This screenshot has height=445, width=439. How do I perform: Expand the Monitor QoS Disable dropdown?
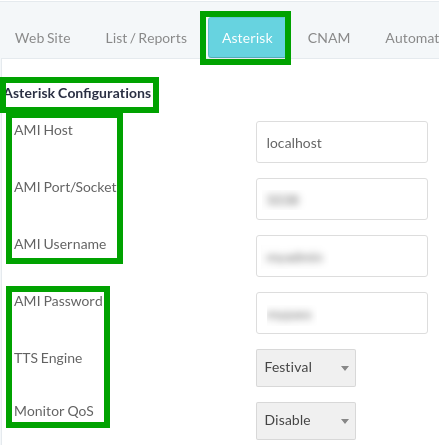pyautogui.click(x=306, y=421)
